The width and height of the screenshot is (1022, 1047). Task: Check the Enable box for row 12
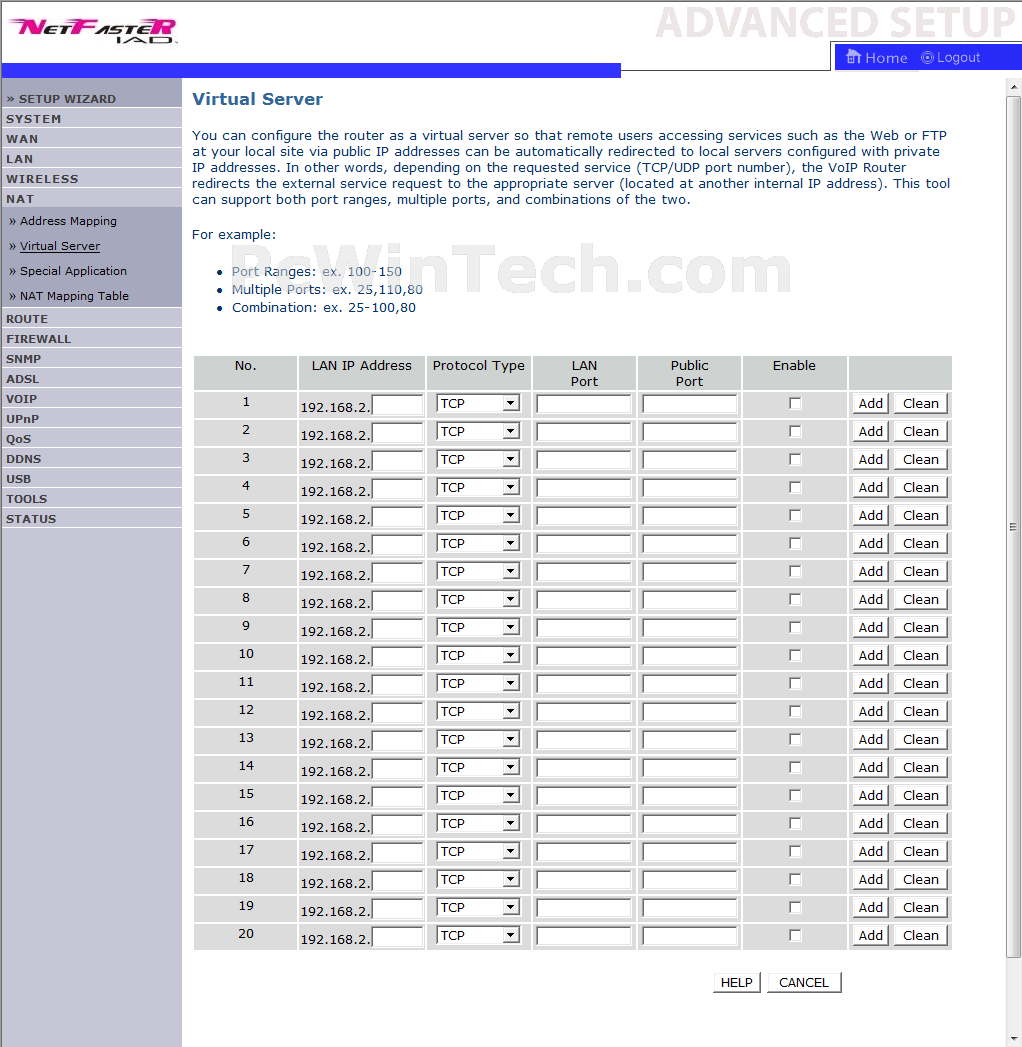[x=794, y=712]
